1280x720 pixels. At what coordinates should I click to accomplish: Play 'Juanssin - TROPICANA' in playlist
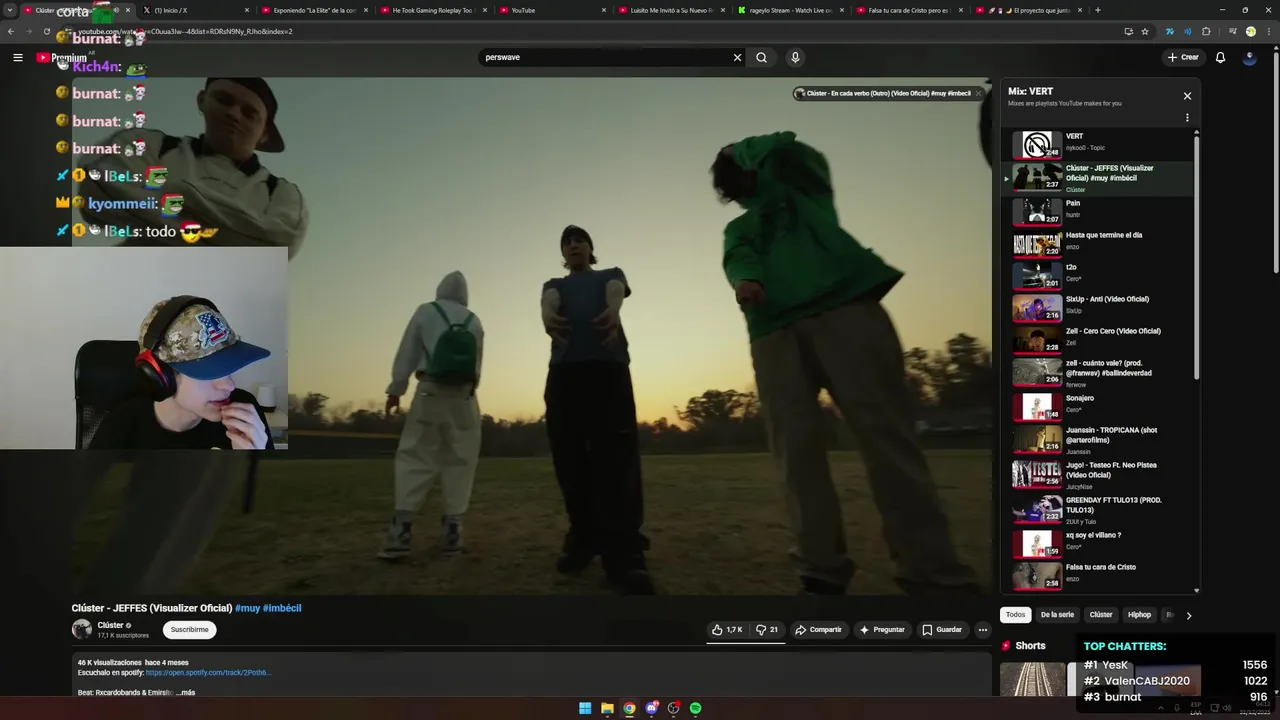point(1097,440)
